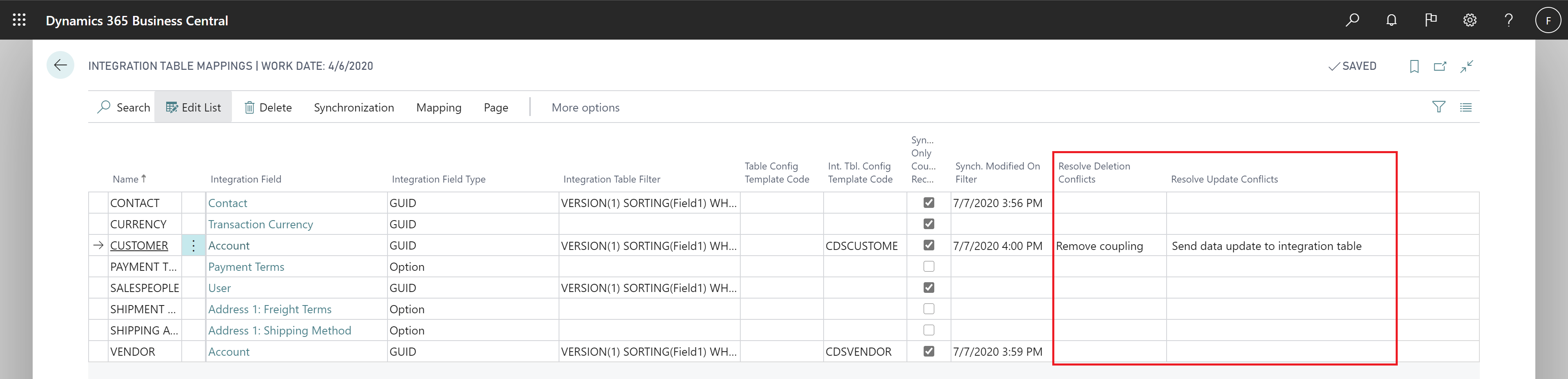Expand the More options menu
Screen dimensions: 1568x379
coord(585,107)
